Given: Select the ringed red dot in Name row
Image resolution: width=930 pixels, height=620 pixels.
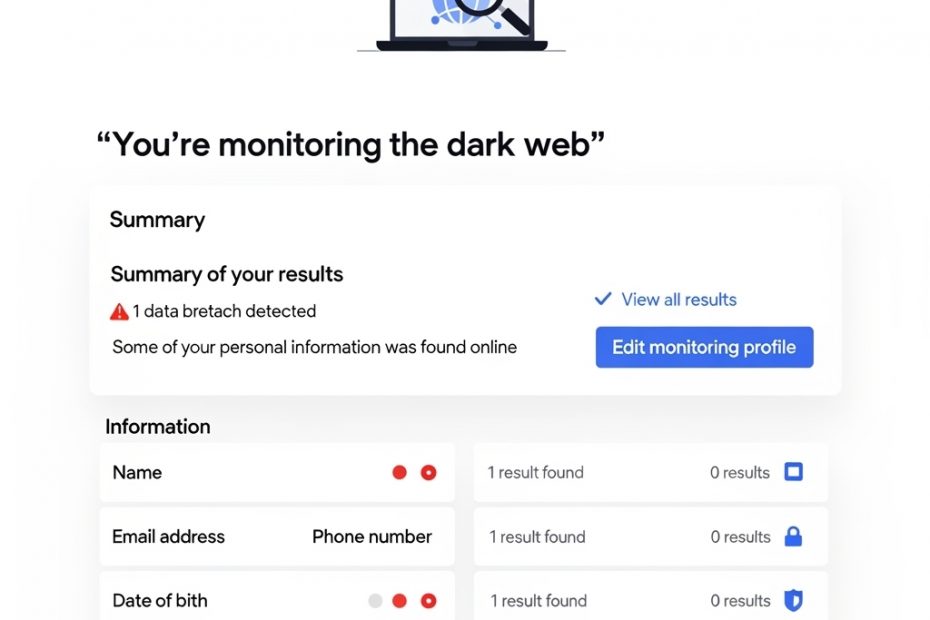Looking at the screenshot, I should tap(429, 473).
